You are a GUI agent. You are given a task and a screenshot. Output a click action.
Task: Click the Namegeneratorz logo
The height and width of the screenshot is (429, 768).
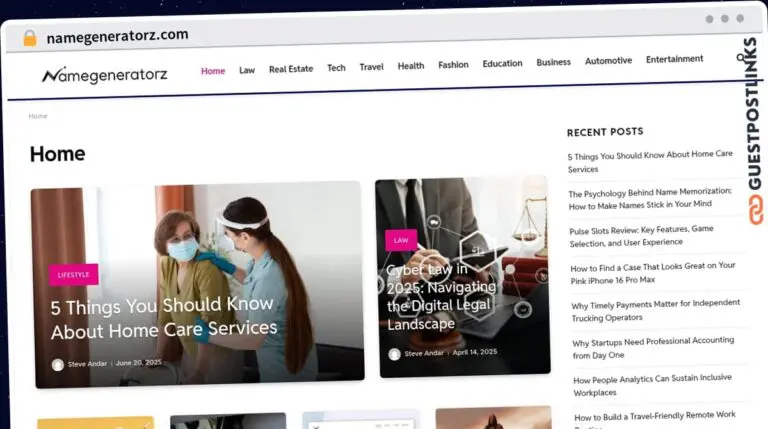105,75
